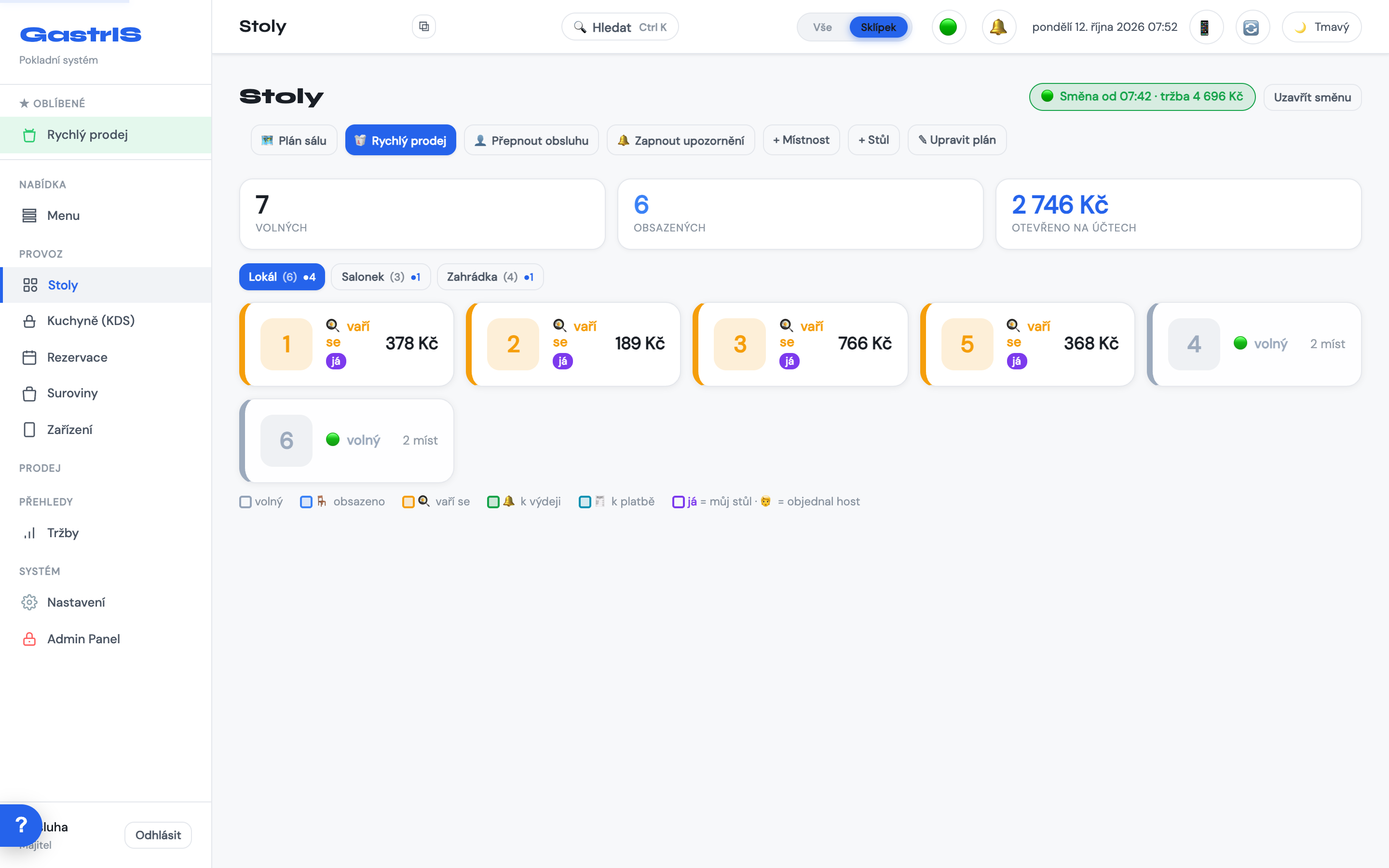The height and width of the screenshot is (868, 1389).
Task: Select the Sklípek toggle option
Action: (878, 27)
